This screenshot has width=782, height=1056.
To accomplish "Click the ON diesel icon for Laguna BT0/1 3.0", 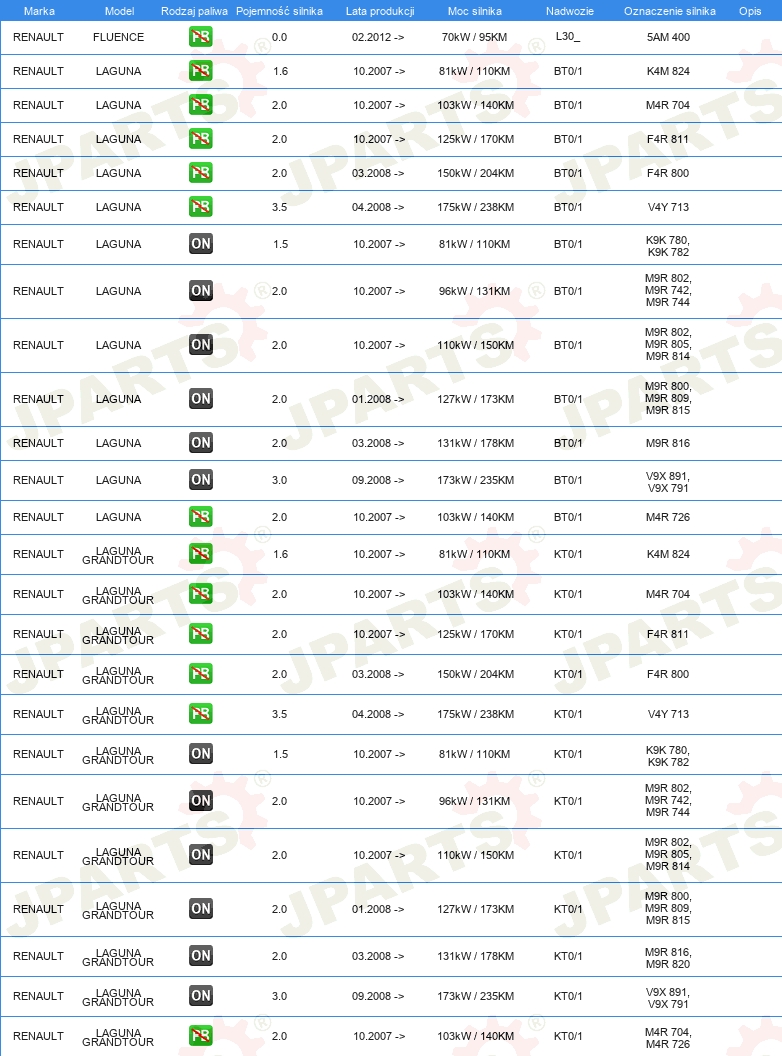I will point(201,480).
